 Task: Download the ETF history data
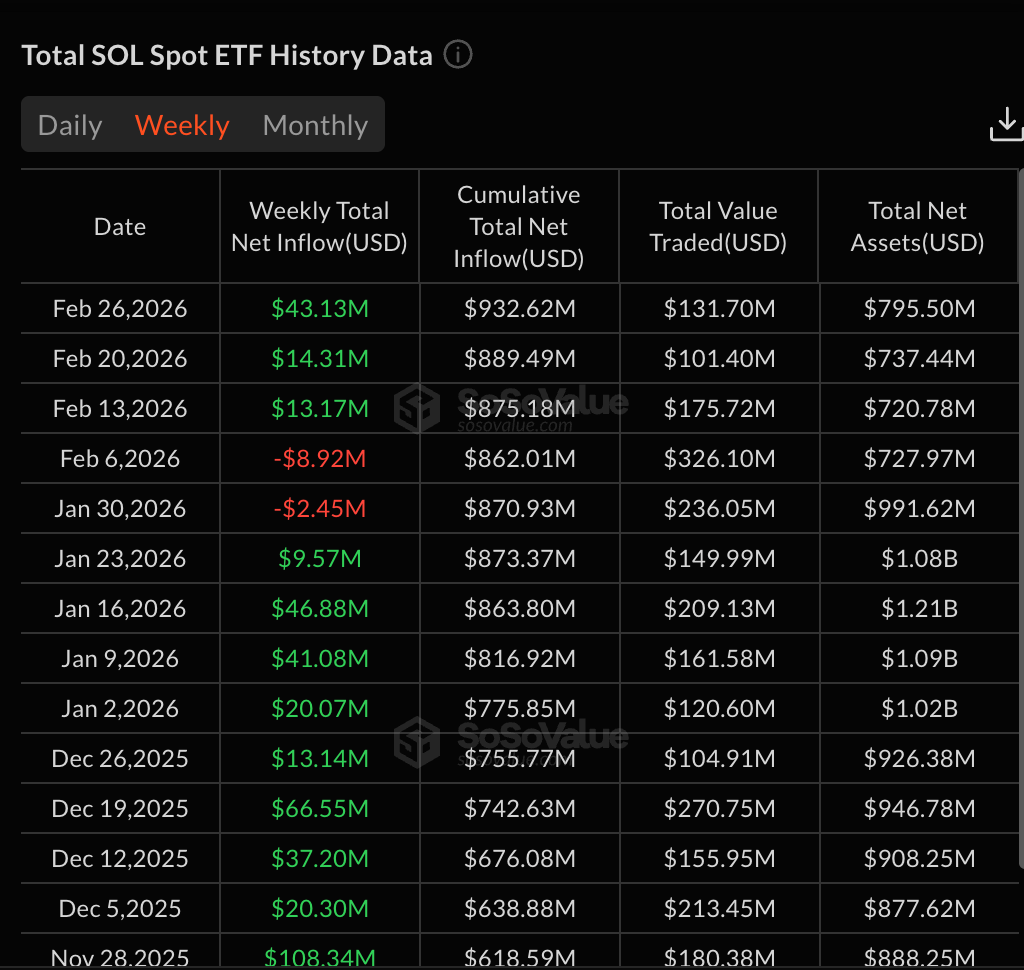[x=1005, y=125]
